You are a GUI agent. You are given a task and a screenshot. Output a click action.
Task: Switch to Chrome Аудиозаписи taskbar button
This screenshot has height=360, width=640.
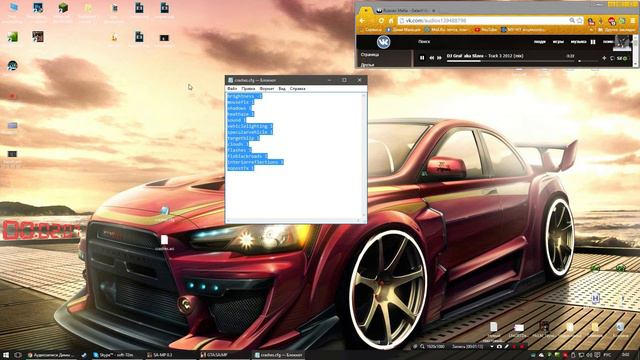point(52,355)
